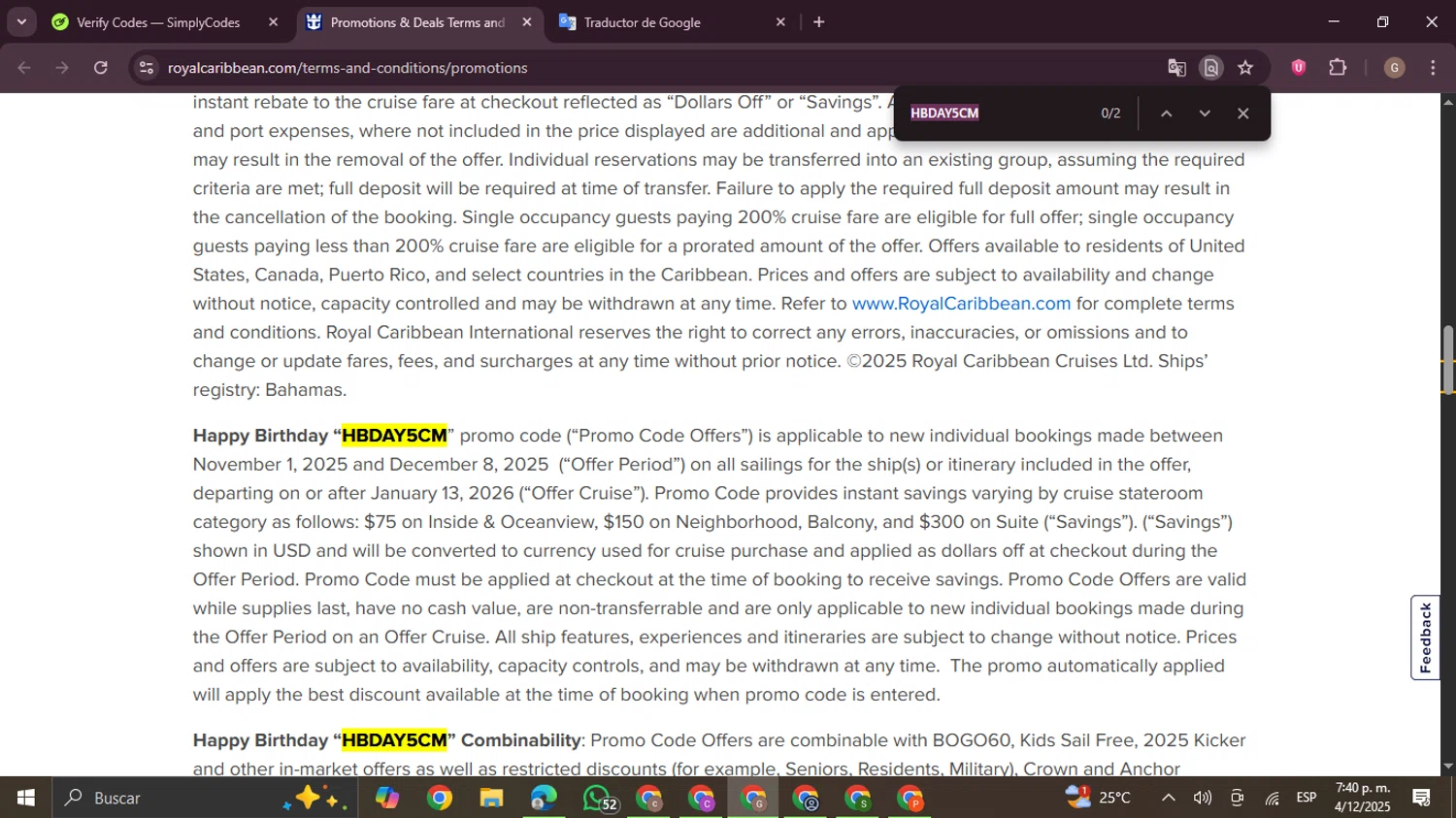The image size is (1456, 818).
Task: Click the scrollbar up arrow
Action: [1448, 101]
